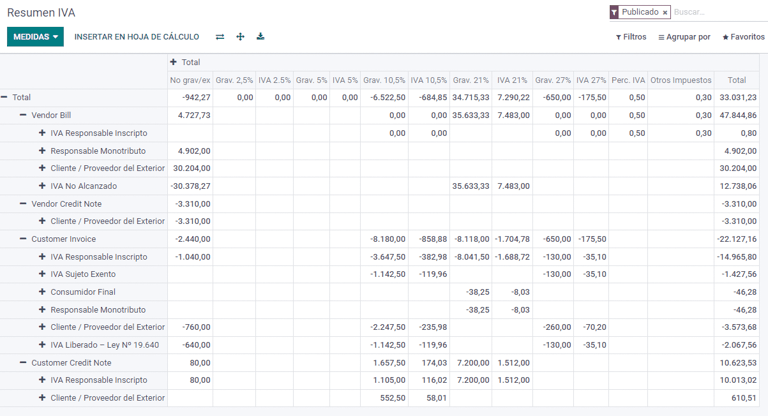
Task: Expand the IVA Sujeto Exento row
Action: tap(82, 274)
